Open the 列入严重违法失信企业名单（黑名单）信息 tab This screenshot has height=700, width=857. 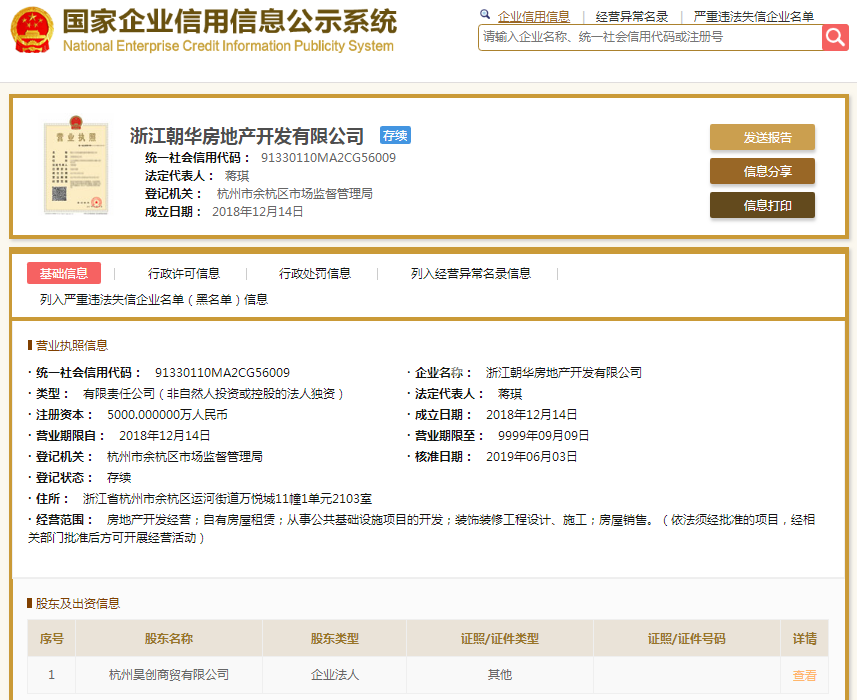154,299
